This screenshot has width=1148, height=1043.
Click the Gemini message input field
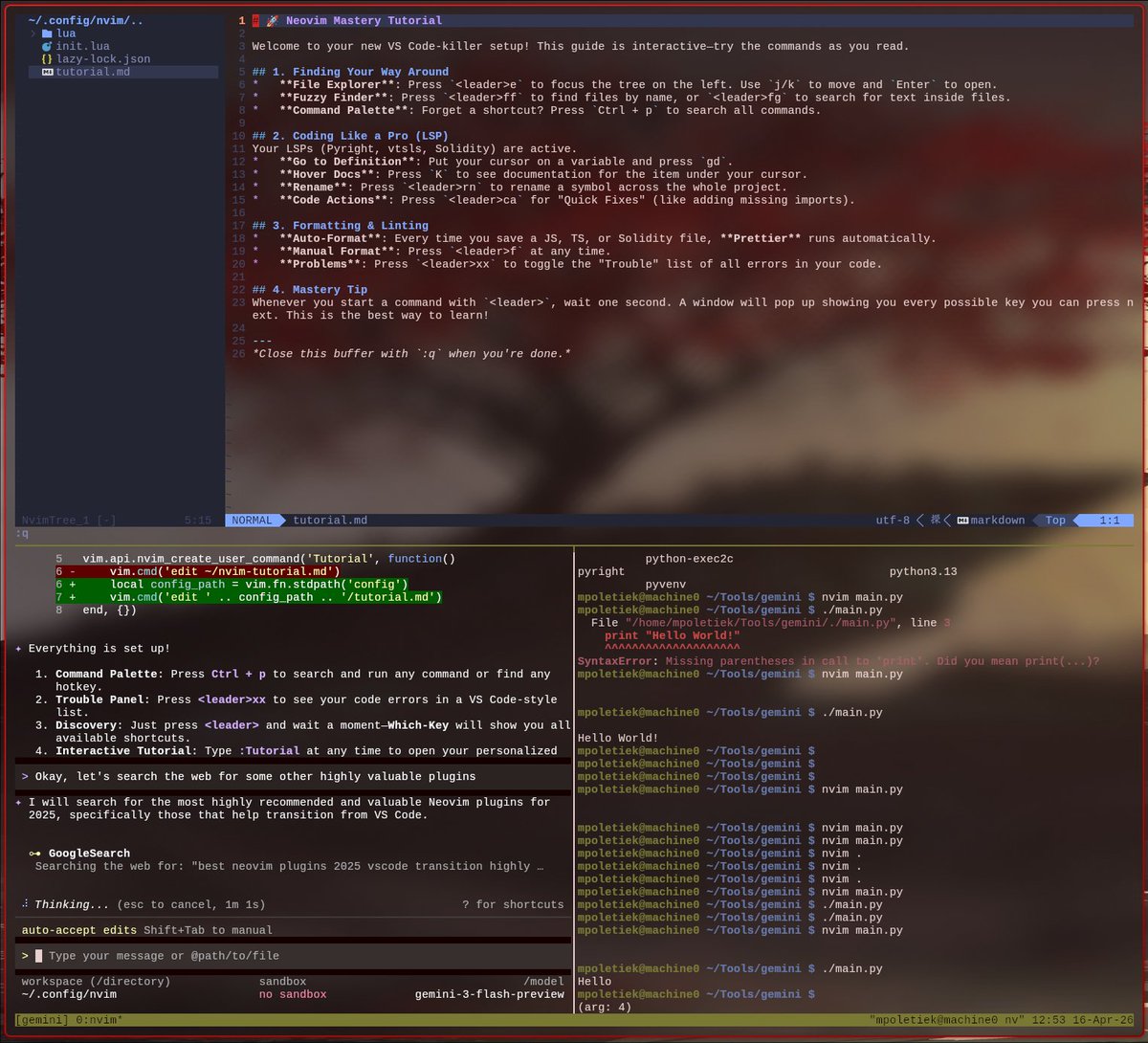(293, 956)
